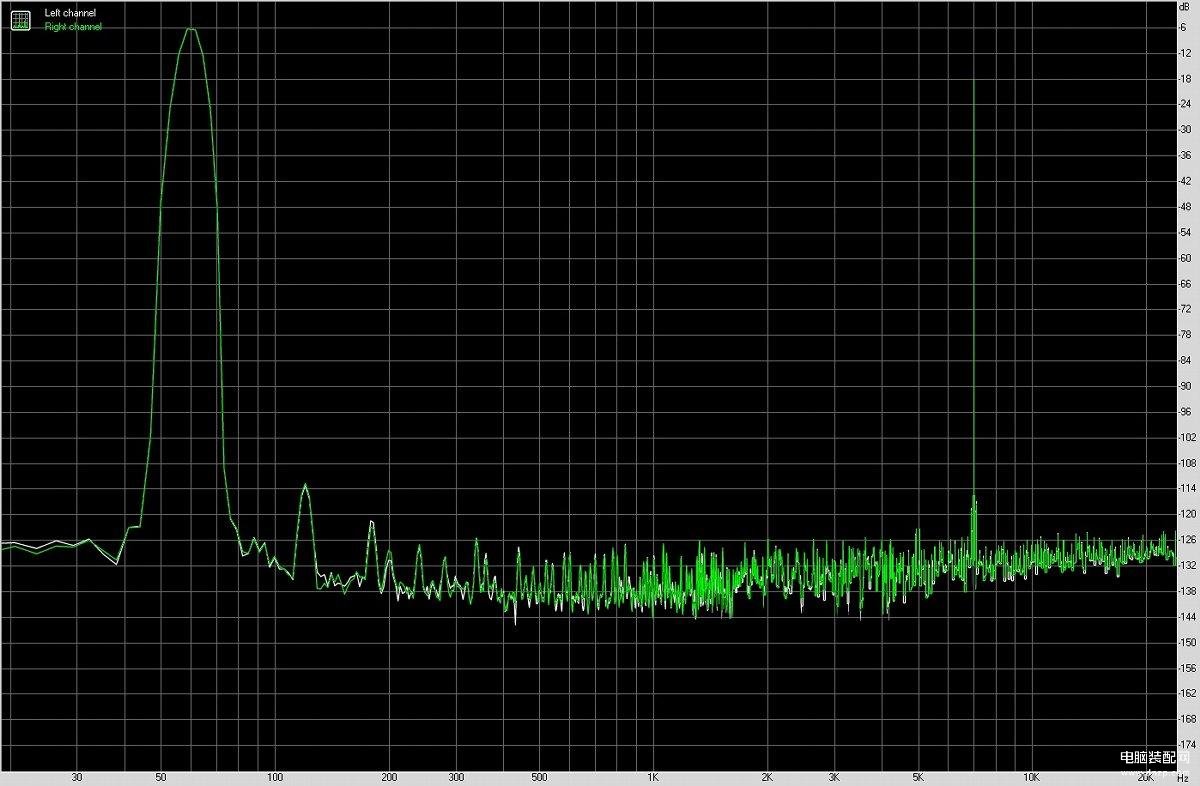Click the "-42" dB axis value
Image resolution: width=1200 pixels, height=786 pixels.
tap(1185, 181)
